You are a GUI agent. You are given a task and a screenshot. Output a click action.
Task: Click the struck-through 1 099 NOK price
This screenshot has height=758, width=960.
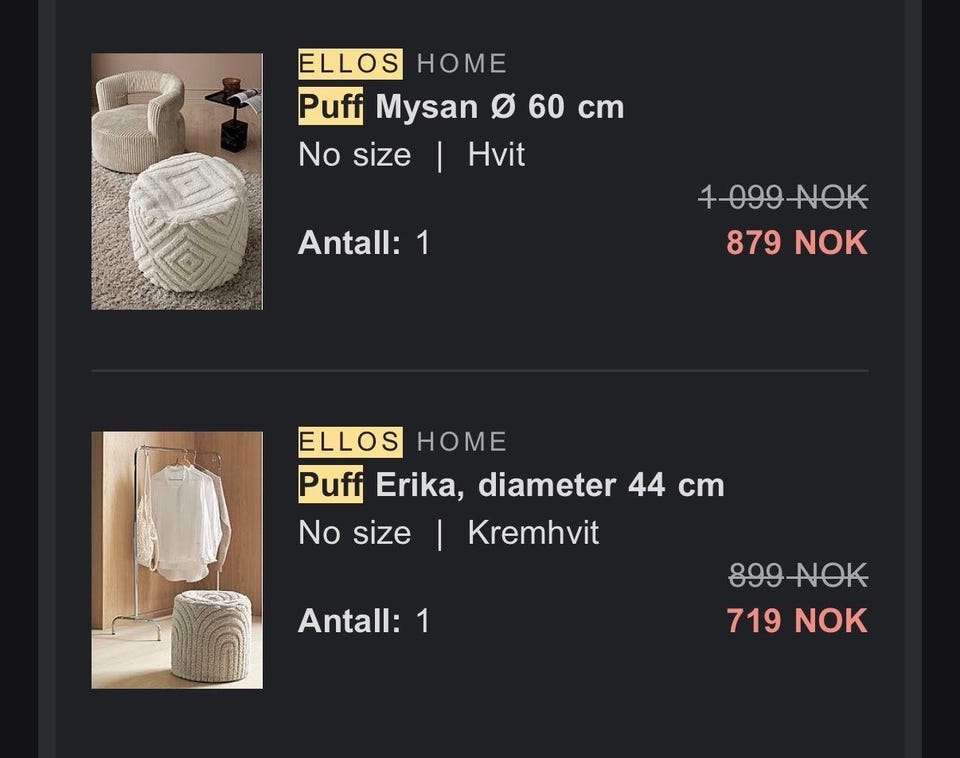(x=783, y=198)
